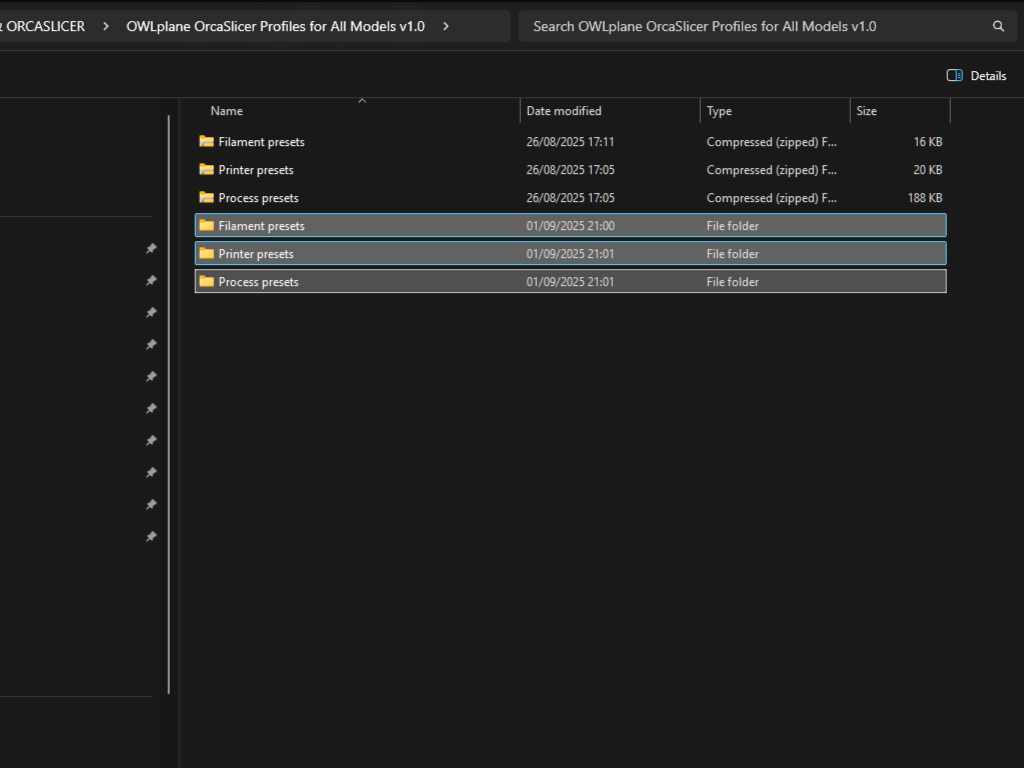
Task: Expand chevron after OWLplane folder breadcrumb
Action: click(446, 26)
